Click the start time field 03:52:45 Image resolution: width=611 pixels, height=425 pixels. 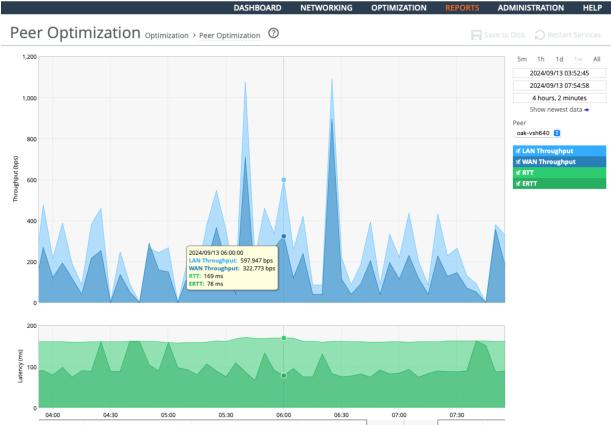(x=558, y=73)
